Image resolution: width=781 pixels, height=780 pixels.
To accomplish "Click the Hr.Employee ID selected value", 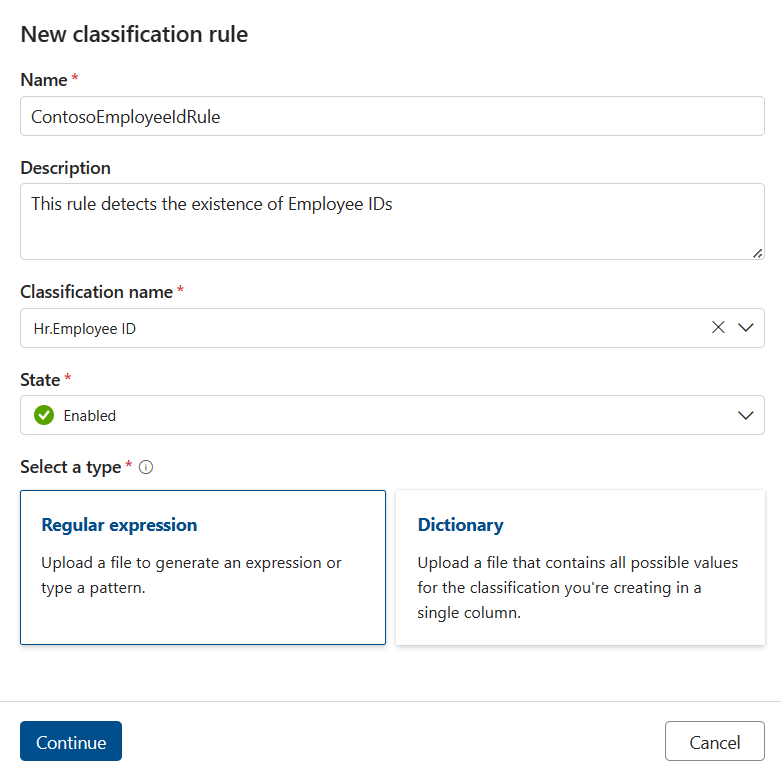I will 85,329.
